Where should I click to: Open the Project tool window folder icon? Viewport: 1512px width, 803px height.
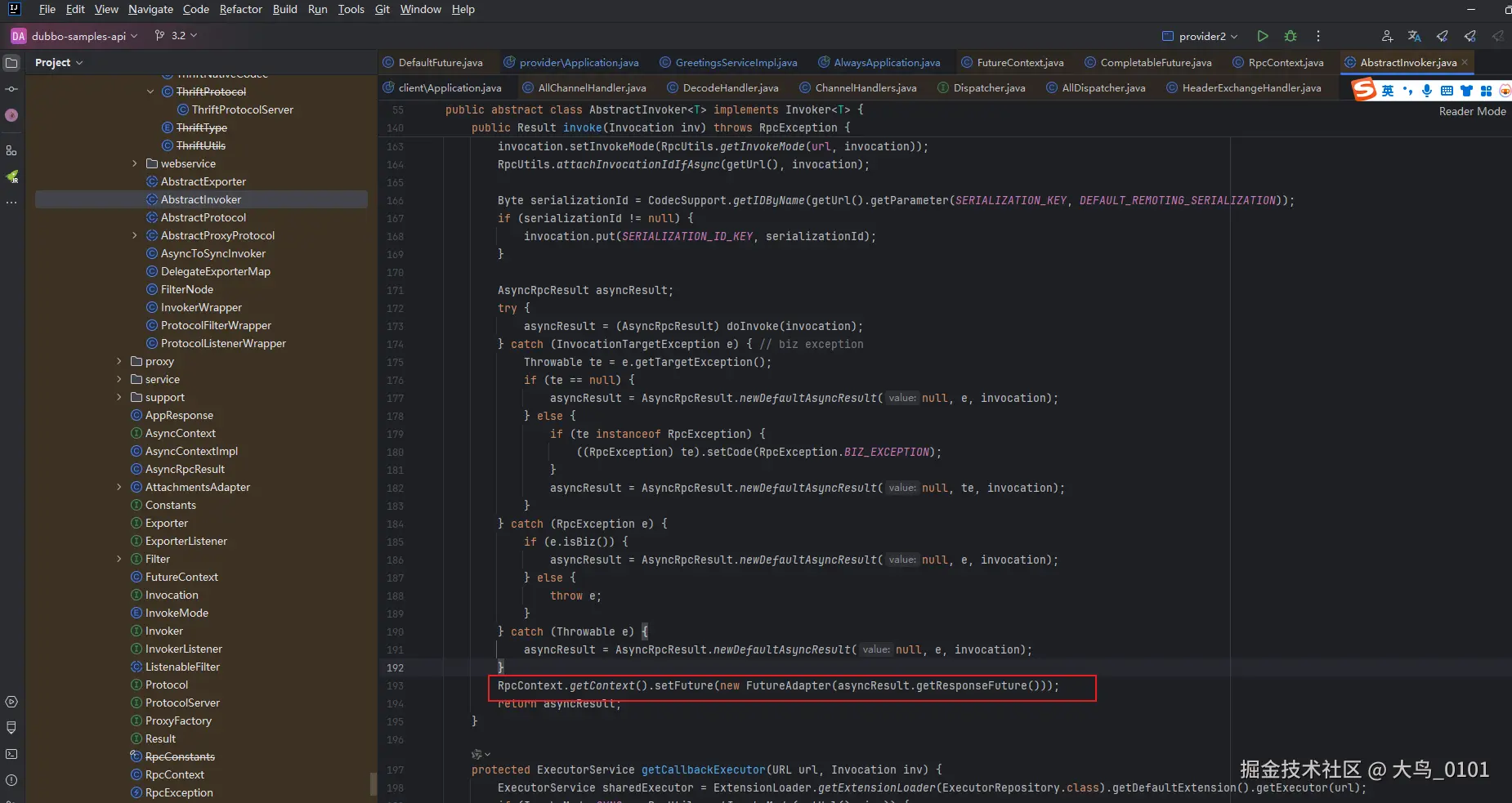click(11, 63)
